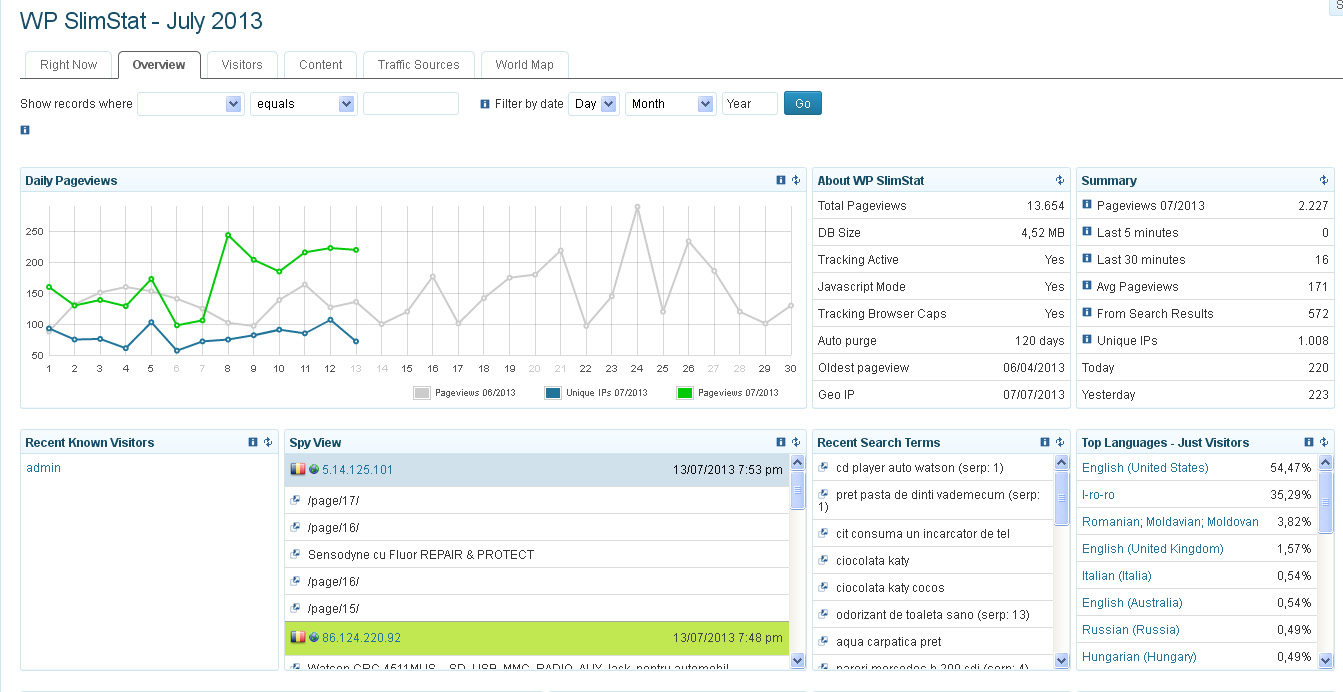The width and height of the screenshot is (1343, 692).
Task: Click info icon in Daily Pageviews header
Action: click(781, 180)
